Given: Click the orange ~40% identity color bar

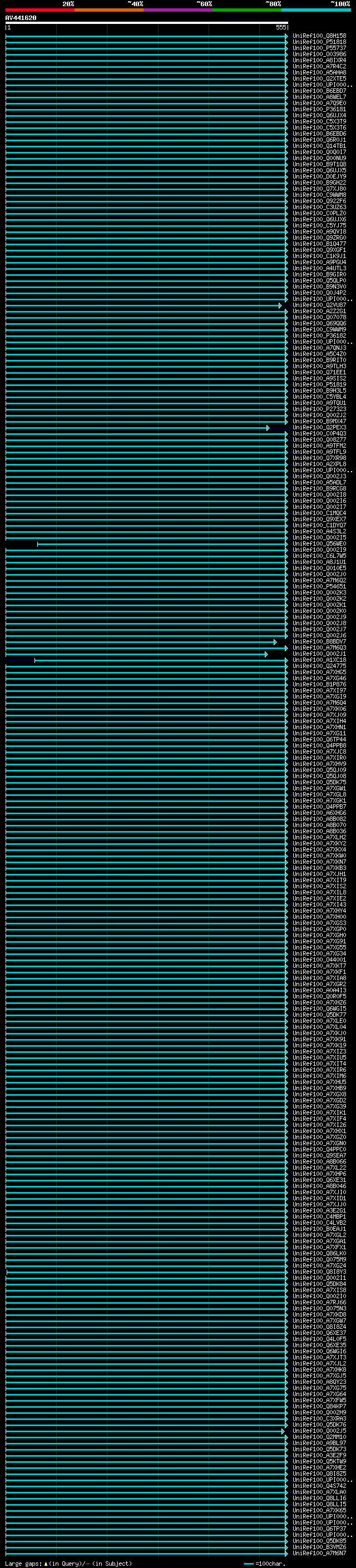Looking at the screenshot, I should click(109, 10).
